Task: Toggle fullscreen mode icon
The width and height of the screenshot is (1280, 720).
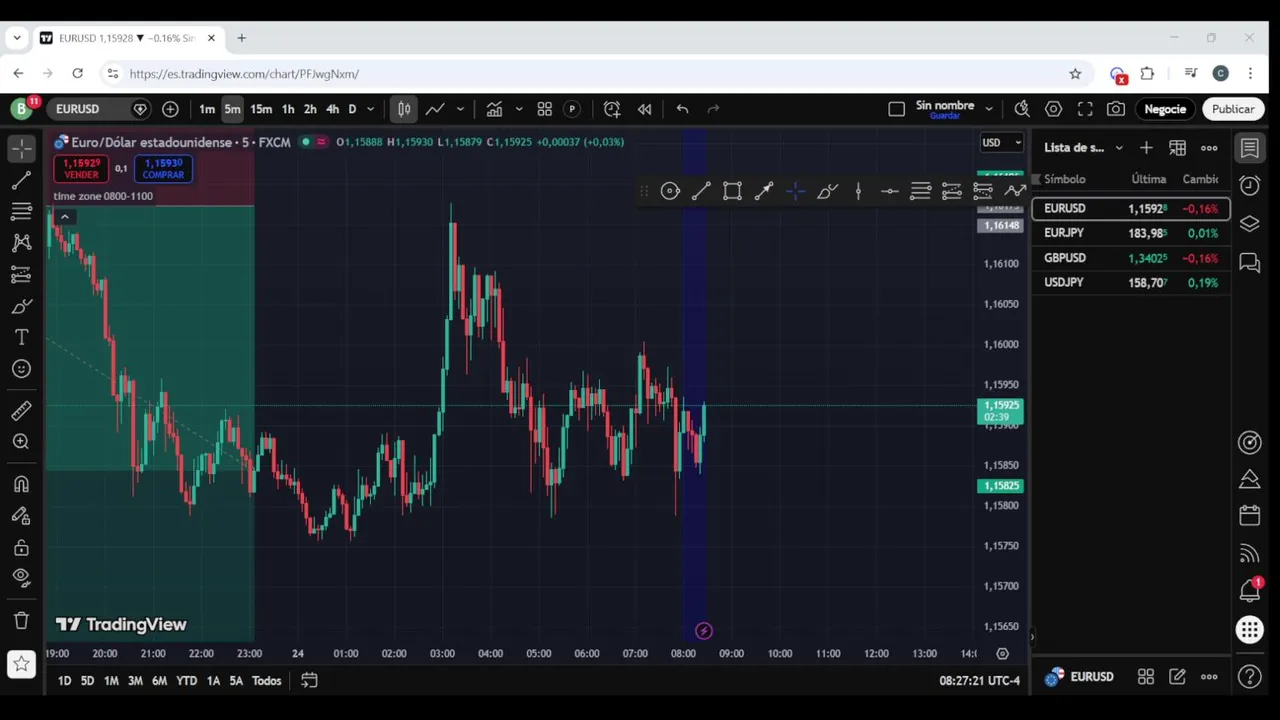Action: 1085,109
